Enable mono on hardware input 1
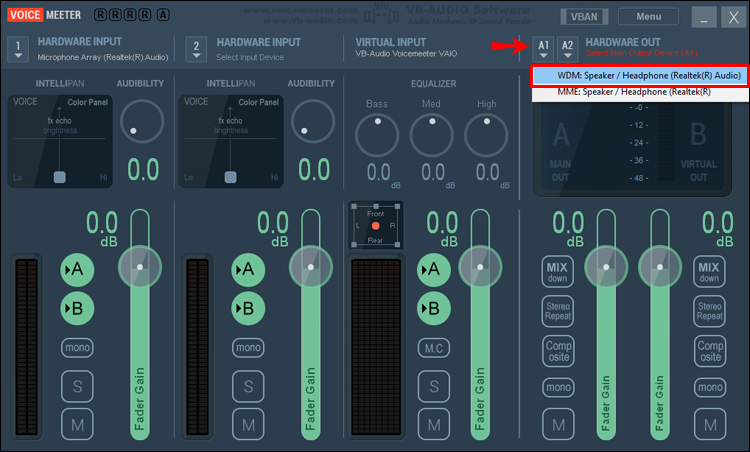750x452 pixels. tap(77, 348)
